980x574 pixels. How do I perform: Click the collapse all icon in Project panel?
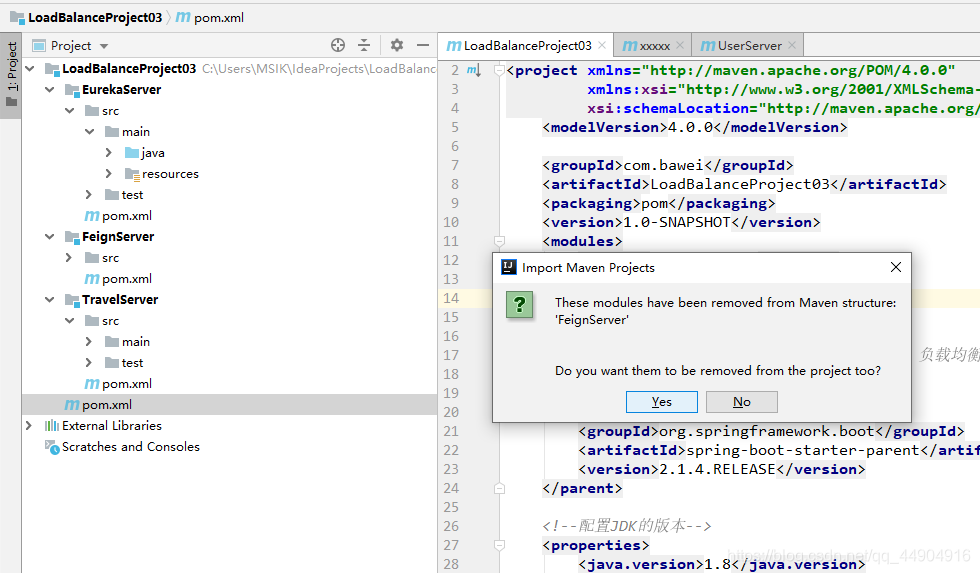[x=364, y=45]
